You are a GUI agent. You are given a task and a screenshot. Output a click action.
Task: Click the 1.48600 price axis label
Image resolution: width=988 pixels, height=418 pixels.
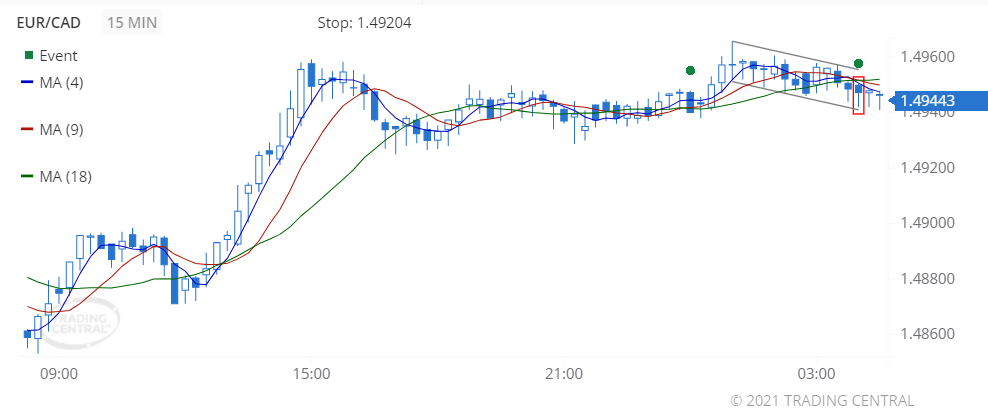[x=928, y=334]
